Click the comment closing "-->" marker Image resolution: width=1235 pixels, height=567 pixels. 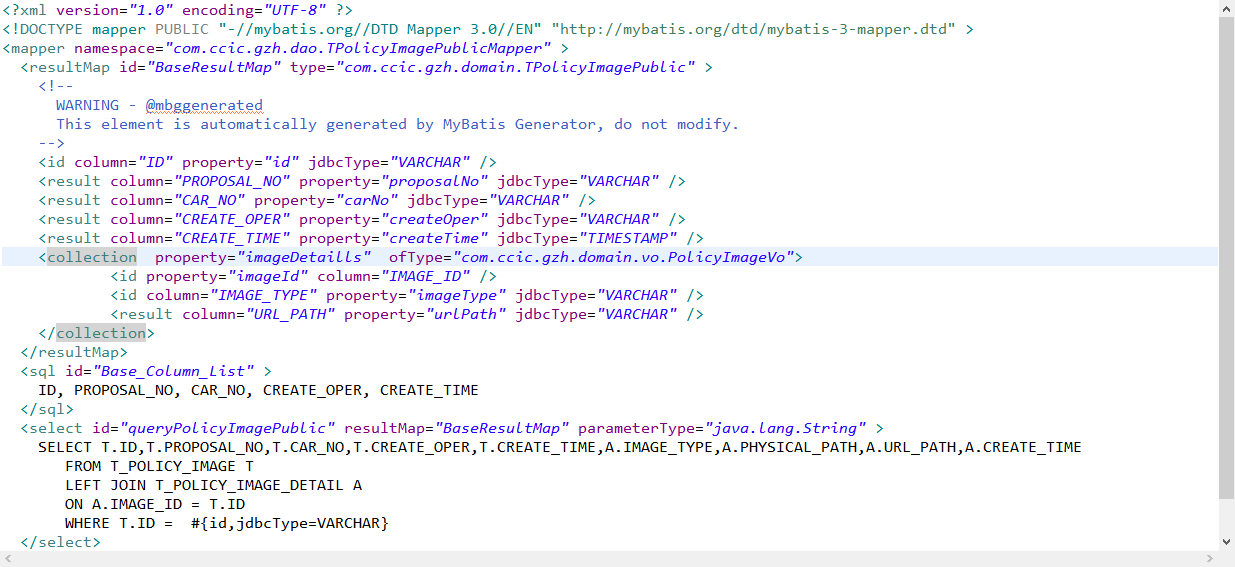(51, 143)
